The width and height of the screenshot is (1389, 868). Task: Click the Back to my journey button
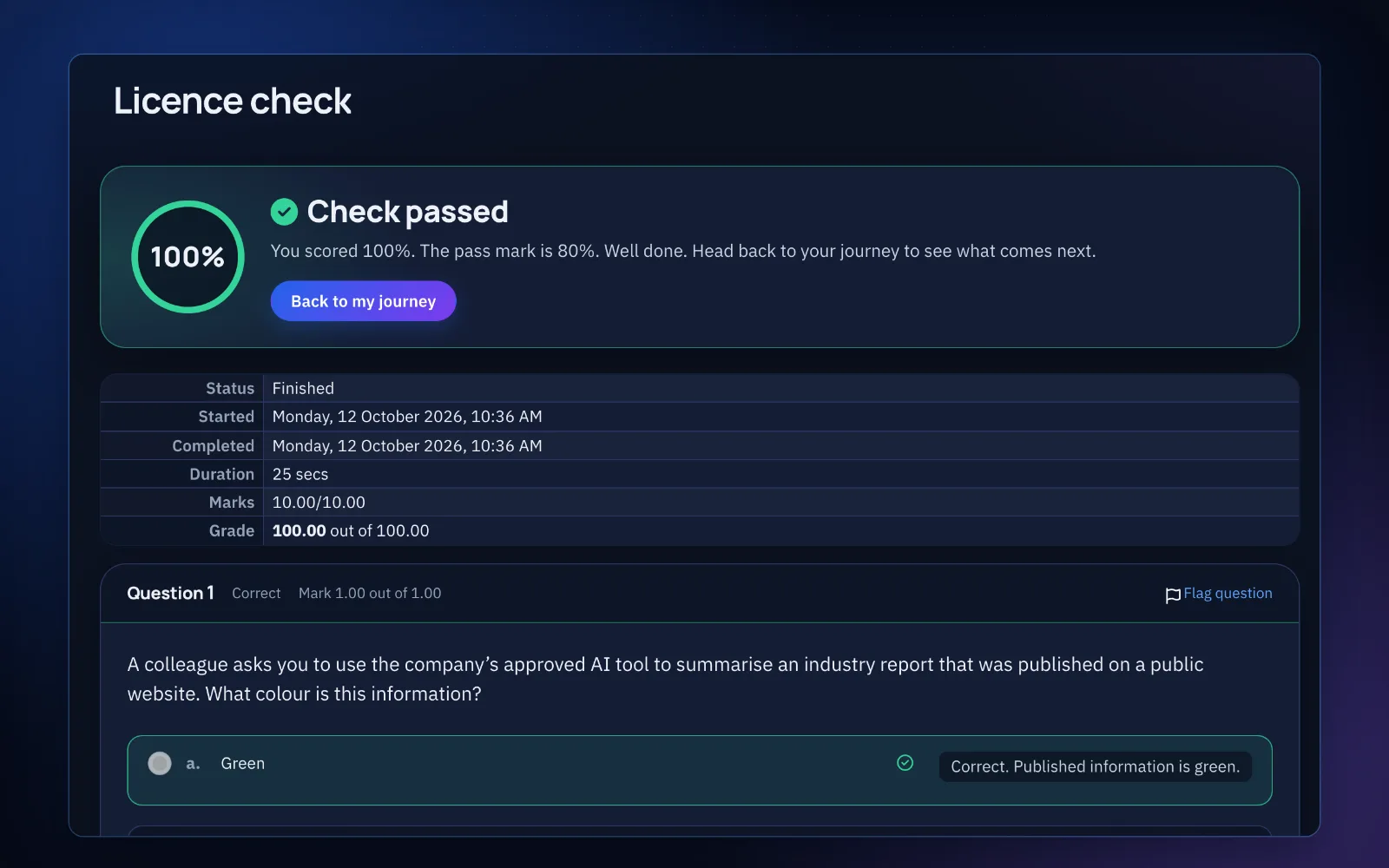point(363,301)
